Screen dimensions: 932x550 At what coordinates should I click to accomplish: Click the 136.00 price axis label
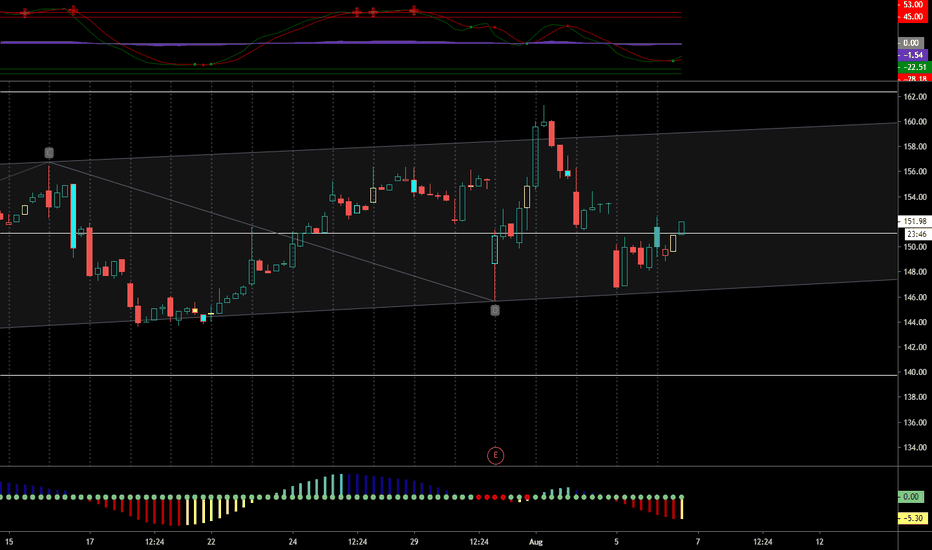pos(915,422)
